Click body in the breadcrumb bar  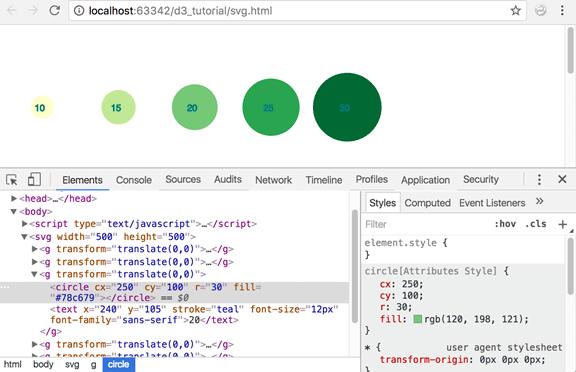(43, 364)
